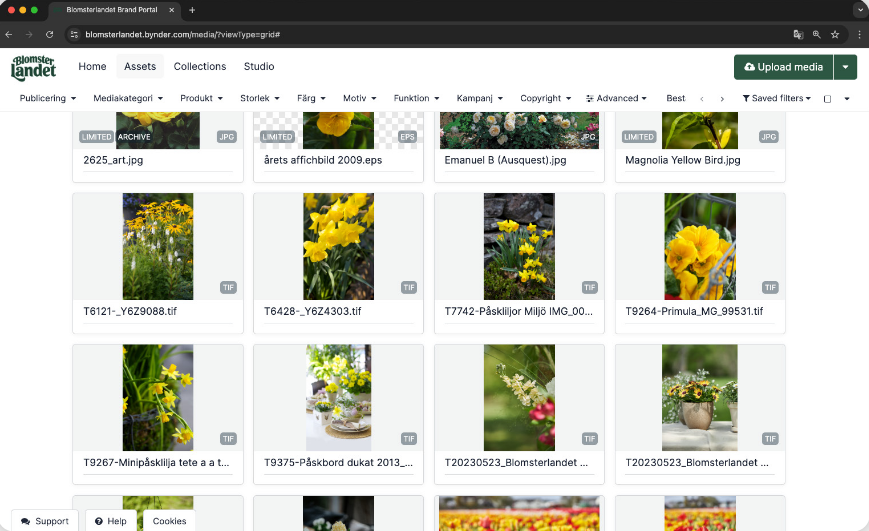Image resolution: width=869 pixels, height=531 pixels.
Task: Click the Blomsterlandet logo
Action: pyautogui.click(x=34, y=68)
